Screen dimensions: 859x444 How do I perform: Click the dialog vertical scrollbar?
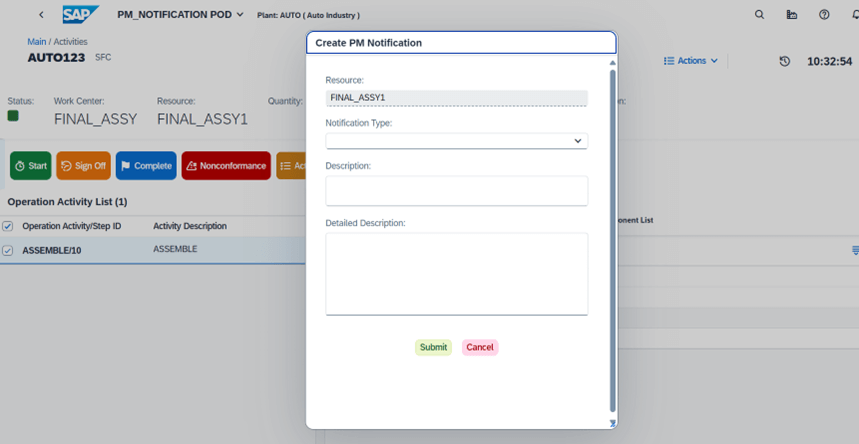pyautogui.click(x=612, y=240)
